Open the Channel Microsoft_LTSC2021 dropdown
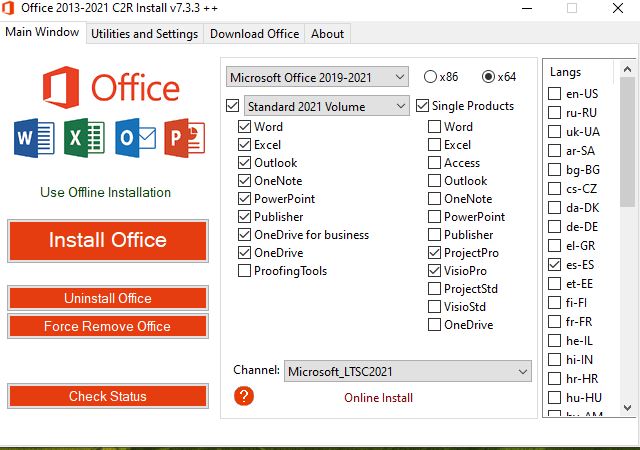Viewport: 640px width, 450px height. (x=408, y=371)
